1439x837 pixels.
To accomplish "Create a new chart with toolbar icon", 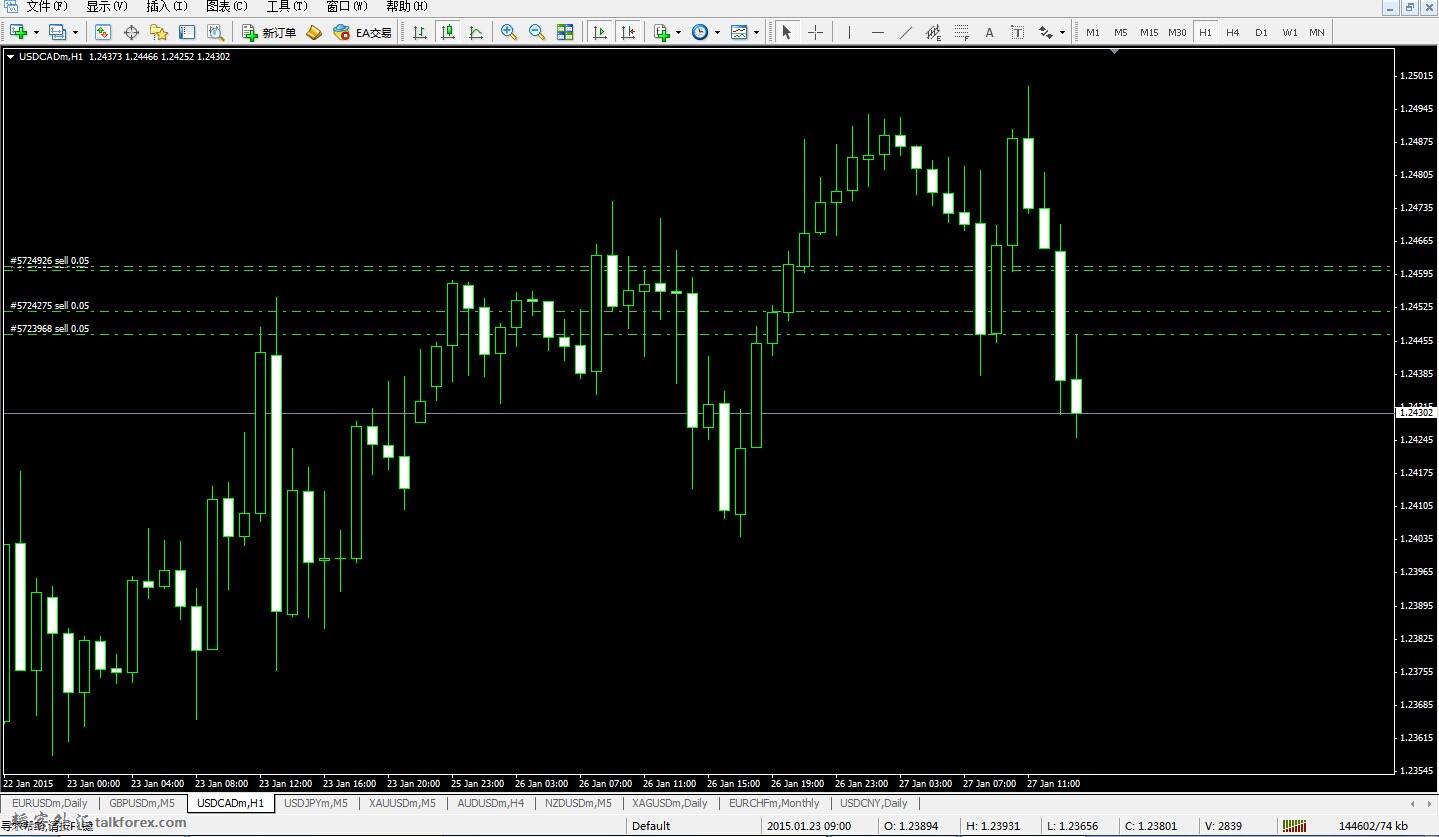I will (x=18, y=32).
